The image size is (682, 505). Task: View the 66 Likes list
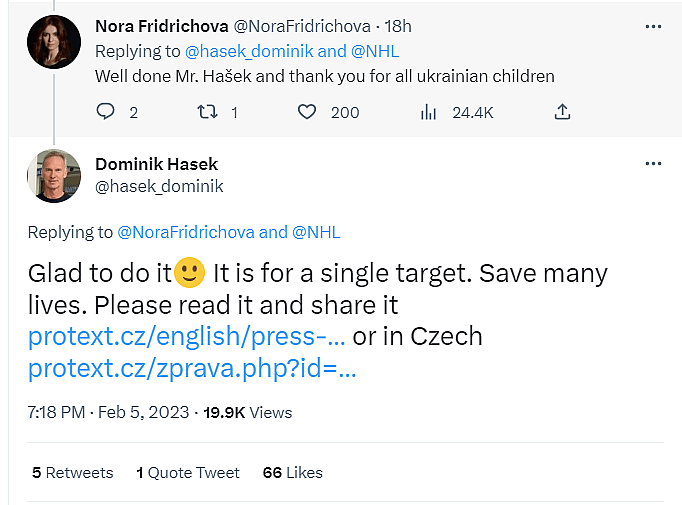coord(292,472)
